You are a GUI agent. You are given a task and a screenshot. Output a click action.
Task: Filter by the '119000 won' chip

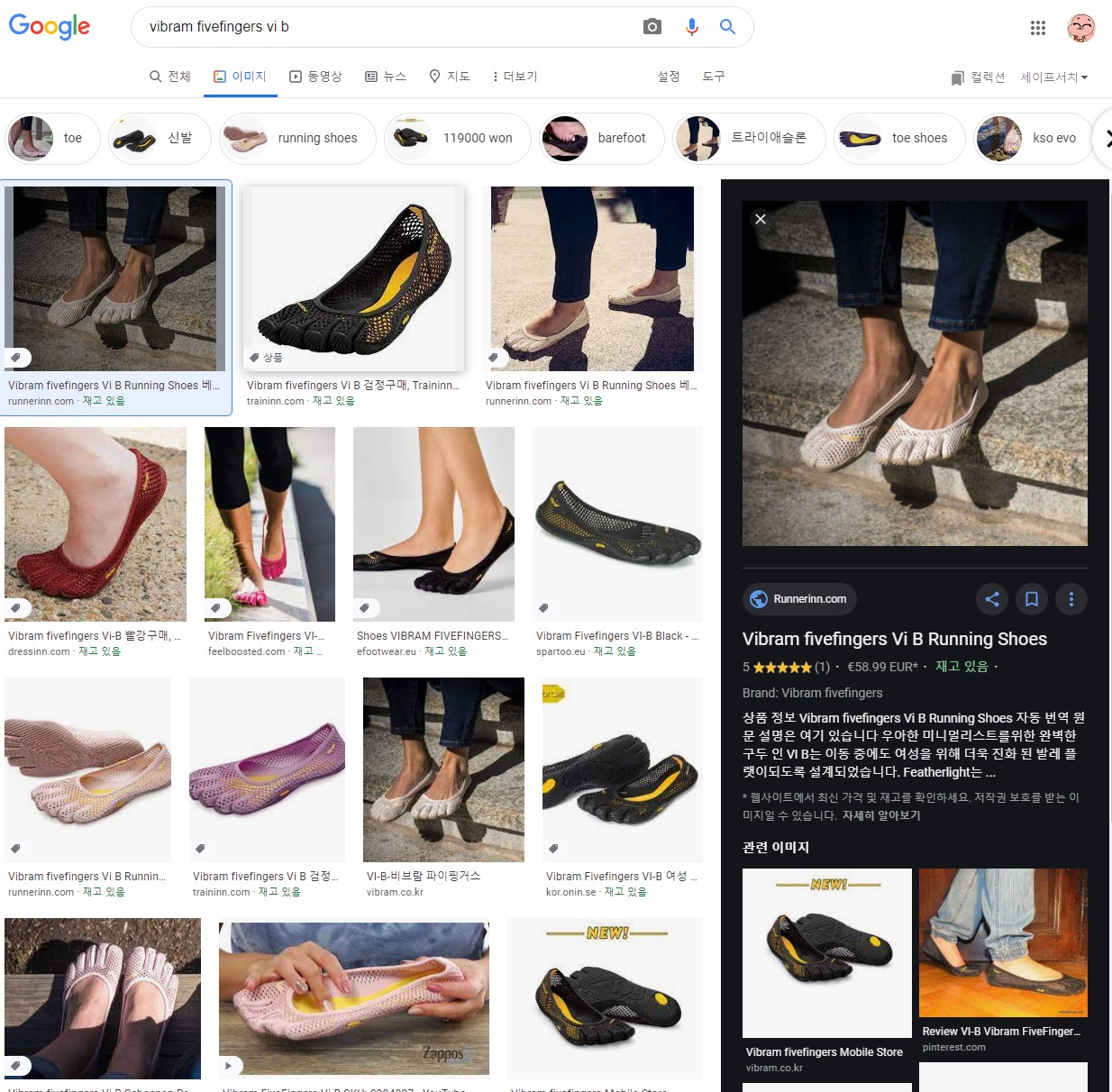coord(458,139)
